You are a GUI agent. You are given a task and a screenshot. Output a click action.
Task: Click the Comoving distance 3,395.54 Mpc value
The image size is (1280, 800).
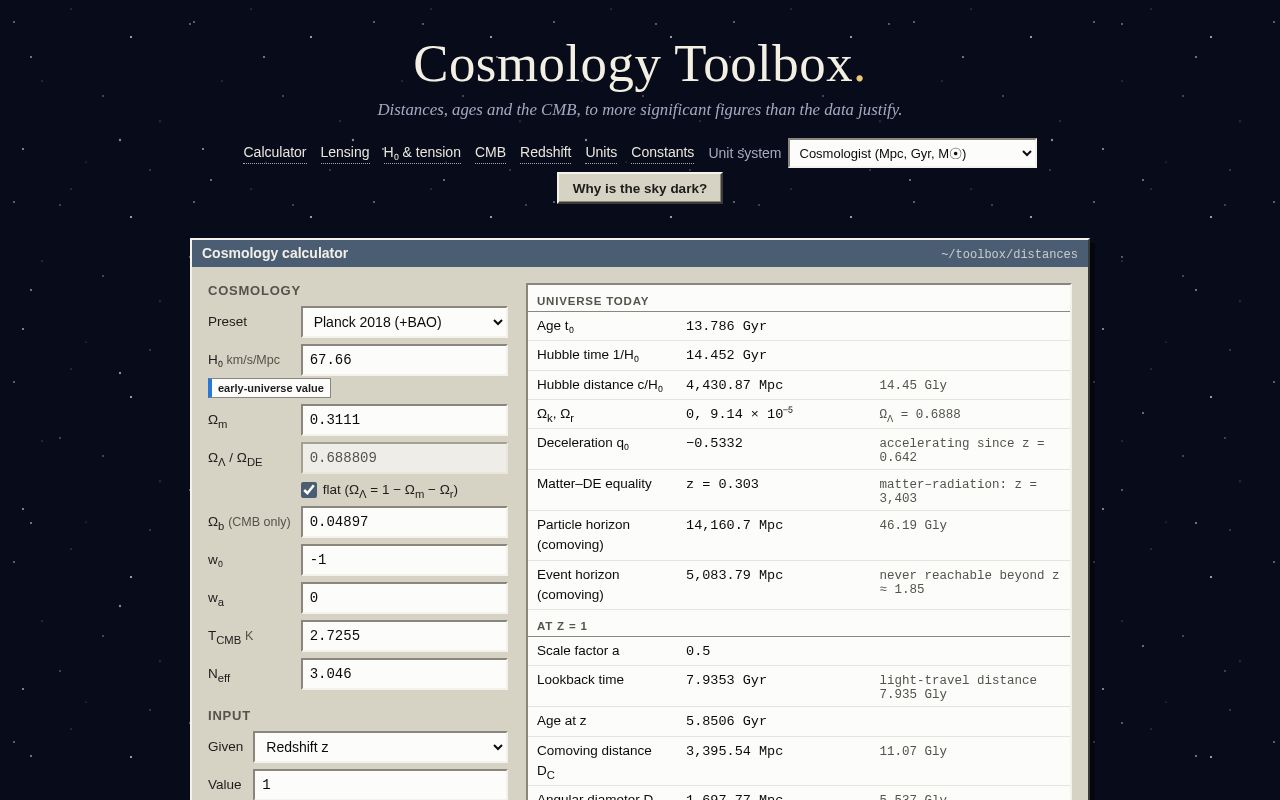[734, 751]
